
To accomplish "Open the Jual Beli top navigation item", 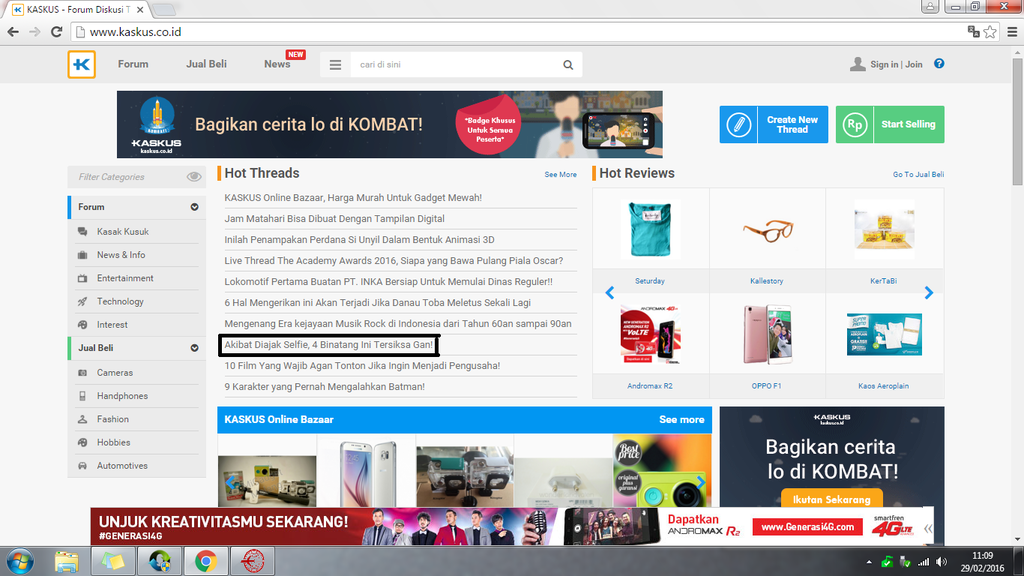I will point(206,64).
